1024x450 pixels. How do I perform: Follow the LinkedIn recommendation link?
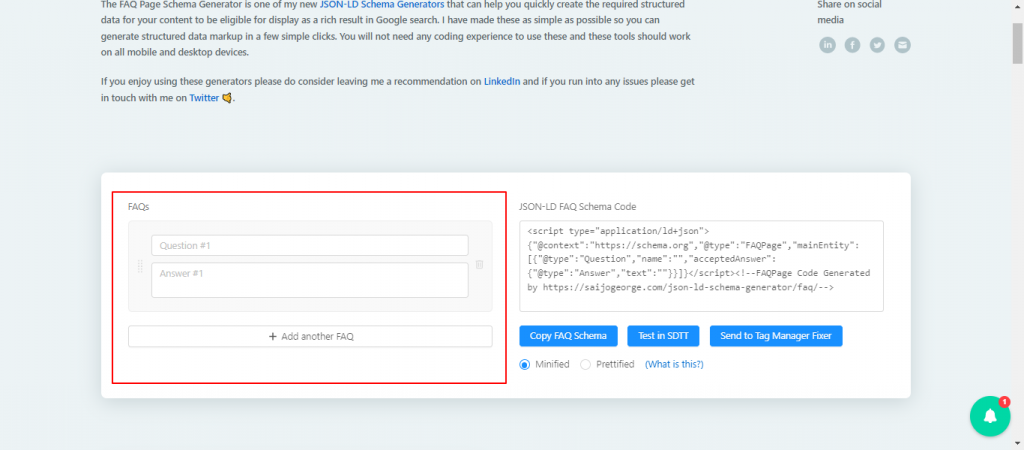502,82
